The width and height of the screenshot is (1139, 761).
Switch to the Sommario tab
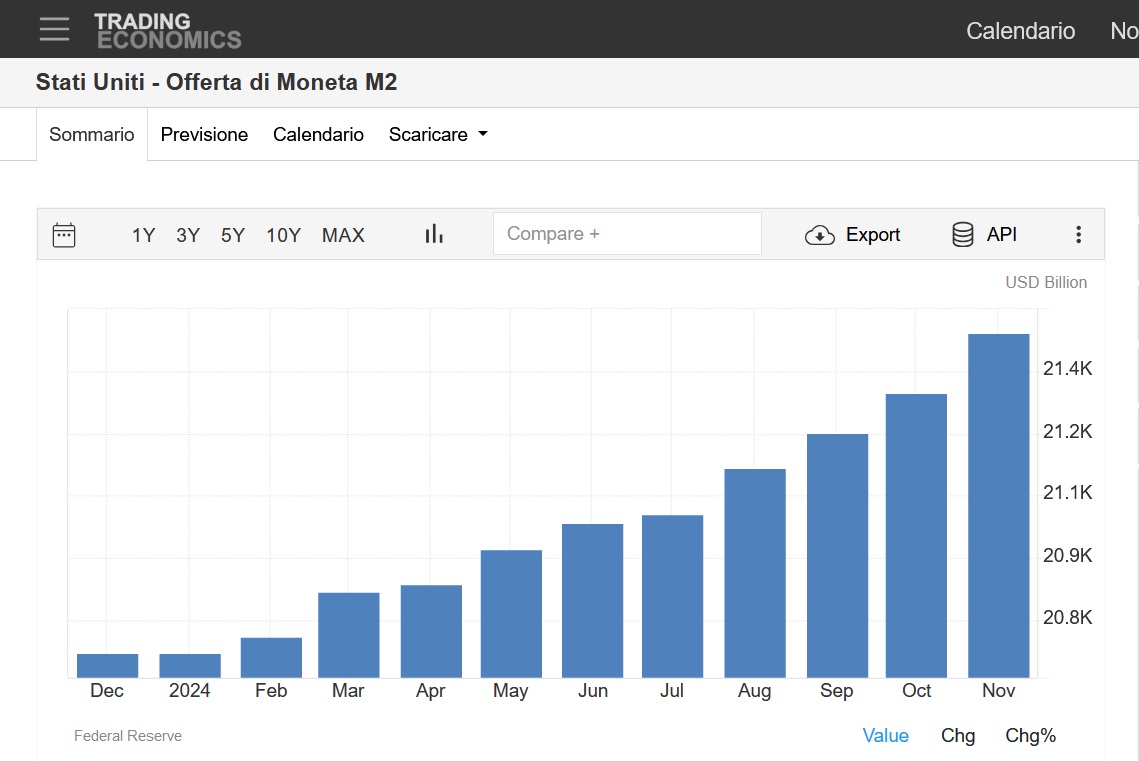coord(92,134)
